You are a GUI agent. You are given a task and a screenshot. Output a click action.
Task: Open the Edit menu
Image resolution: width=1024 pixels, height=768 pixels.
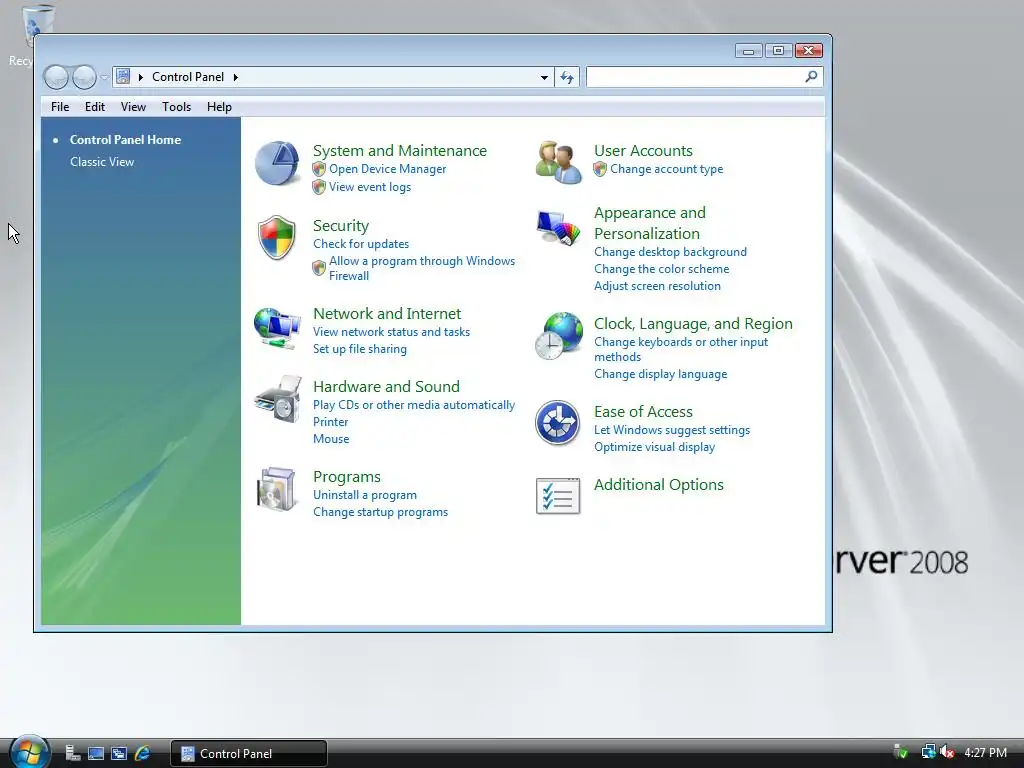click(95, 106)
